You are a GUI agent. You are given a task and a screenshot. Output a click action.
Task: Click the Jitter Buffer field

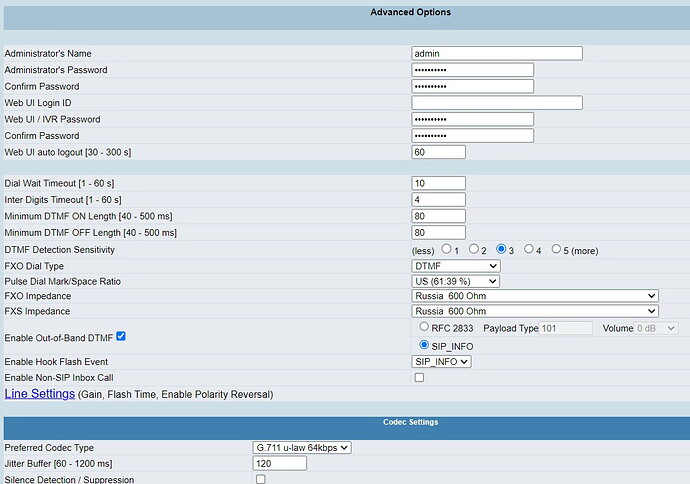[x=280, y=463]
